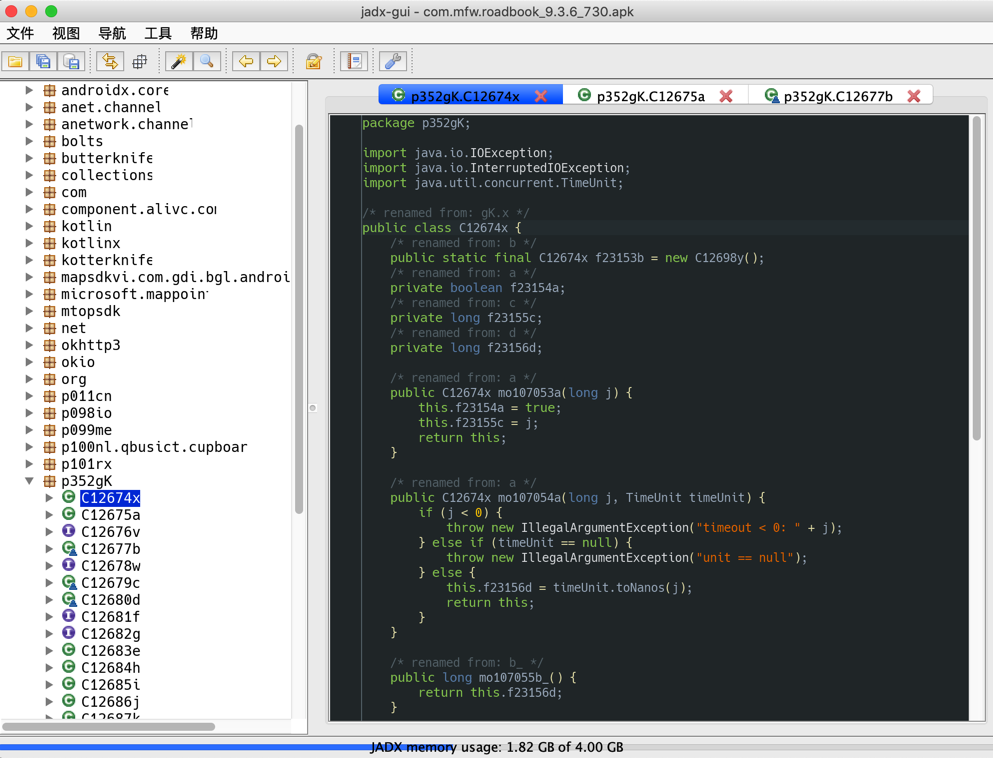
Task: Click the C12685i class icon
Action: [68, 684]
